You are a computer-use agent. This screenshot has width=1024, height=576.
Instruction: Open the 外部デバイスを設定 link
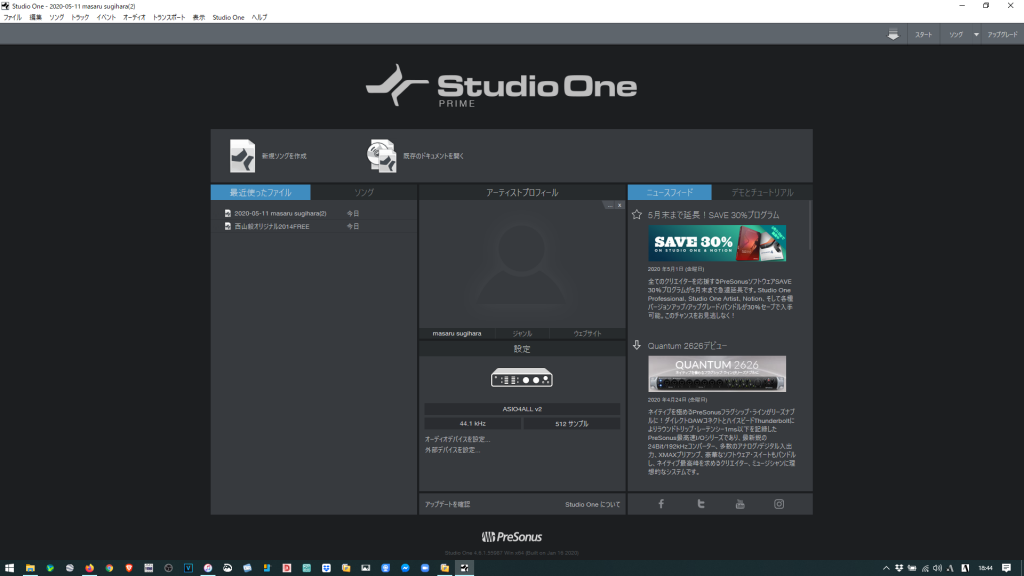point(452,450)
